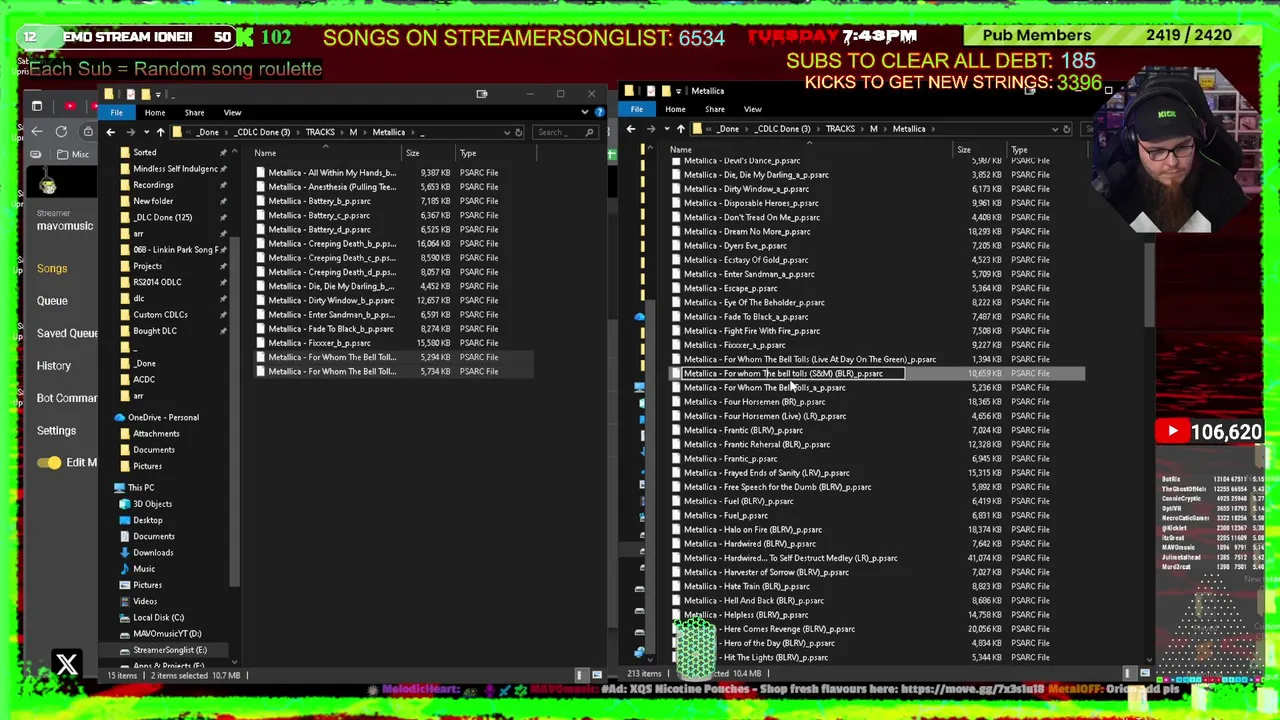Go back in right Metallica Explorer window
The image size is (1280, 720).
(x=630, y=129)
